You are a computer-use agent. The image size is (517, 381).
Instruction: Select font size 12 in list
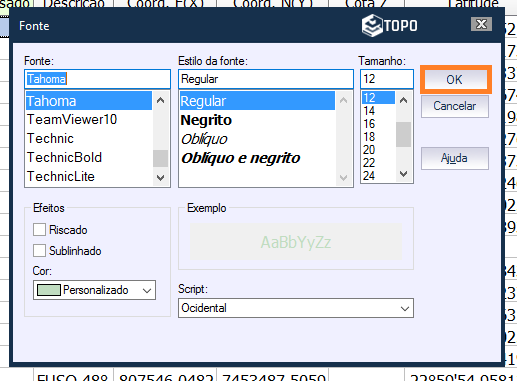pyautogui.click(x=378, y=98)
